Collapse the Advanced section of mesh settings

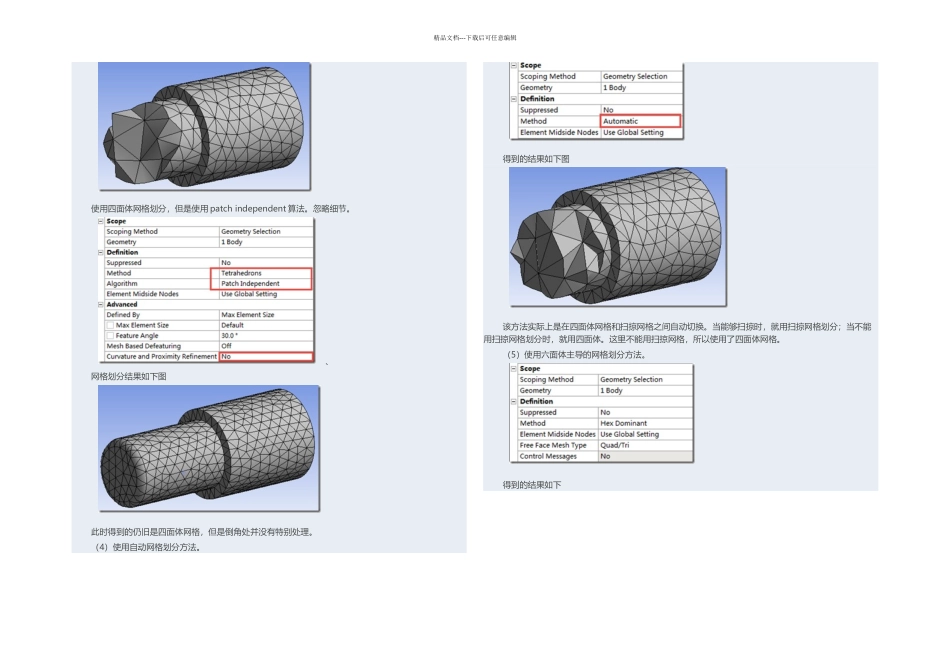[101, 304]
